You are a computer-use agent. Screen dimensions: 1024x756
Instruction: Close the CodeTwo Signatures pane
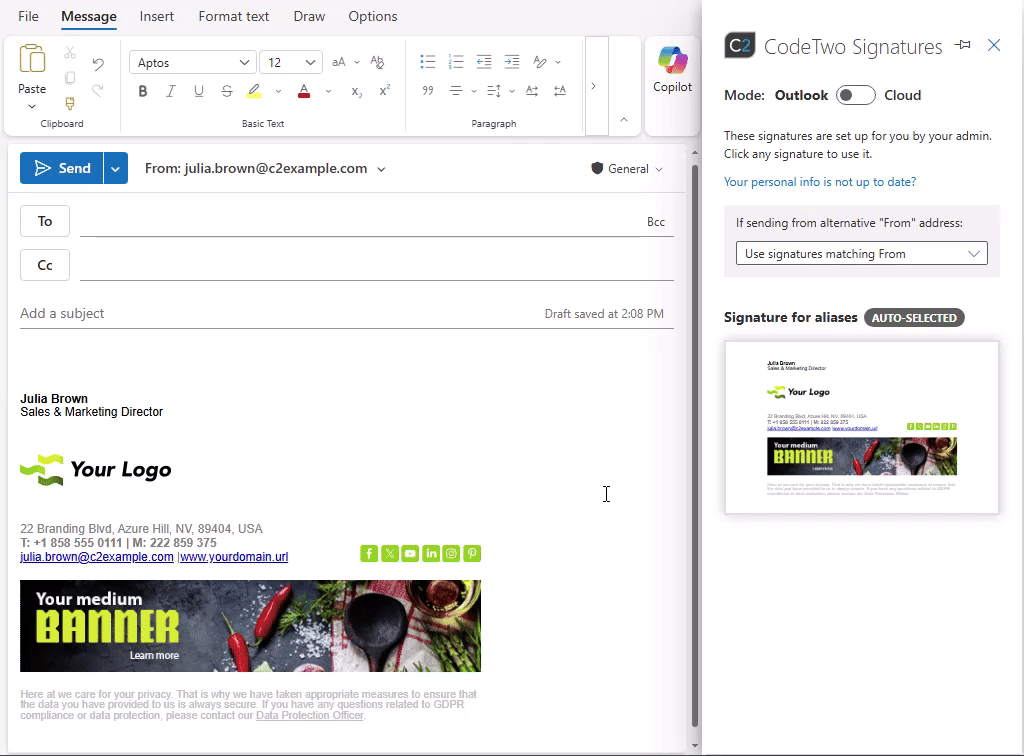coord(994,45)
